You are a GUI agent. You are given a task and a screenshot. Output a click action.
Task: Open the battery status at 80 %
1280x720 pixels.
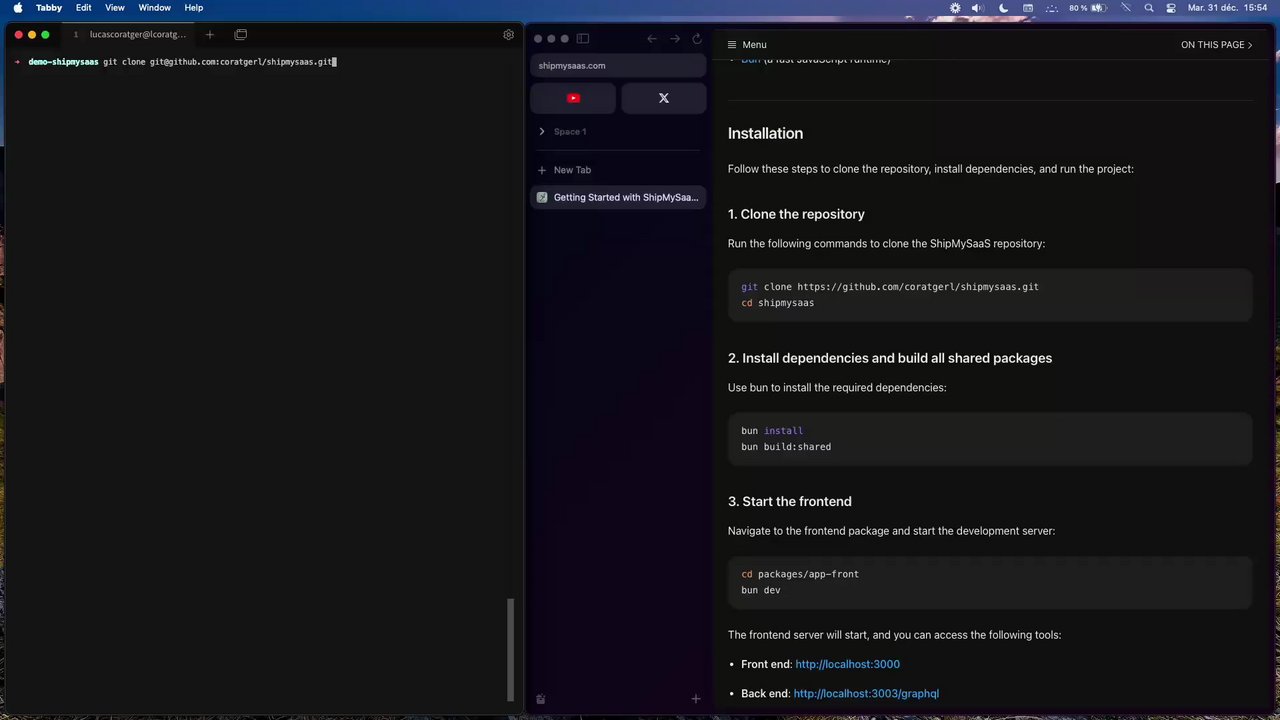click(1090, 8)
